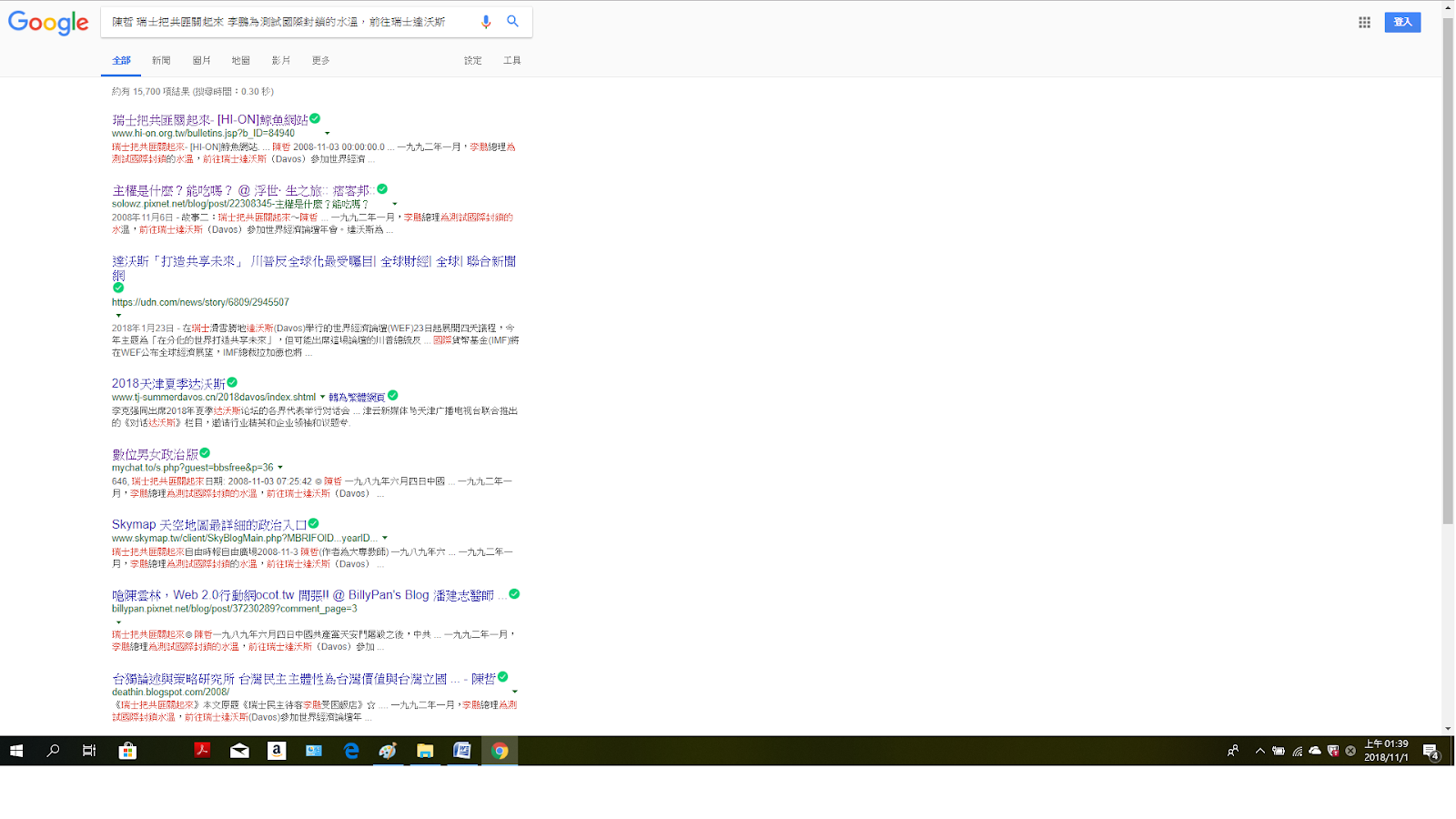The width and height of the screenshot is (1456, 819).
Task: Open Amazon app from taskbar
Action: coord(277,751)
